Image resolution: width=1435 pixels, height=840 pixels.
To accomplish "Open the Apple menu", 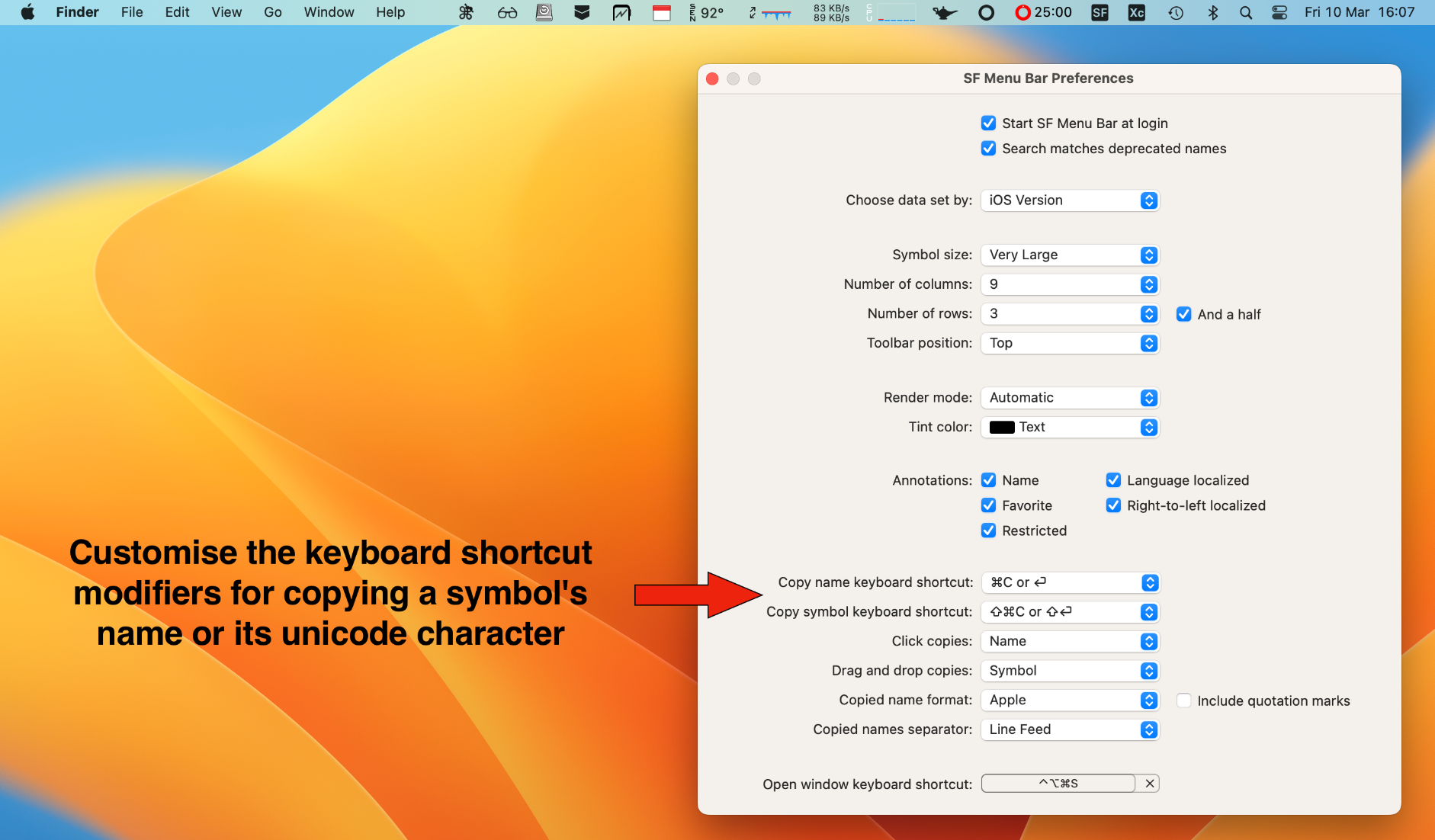I will tap(27, 12).
